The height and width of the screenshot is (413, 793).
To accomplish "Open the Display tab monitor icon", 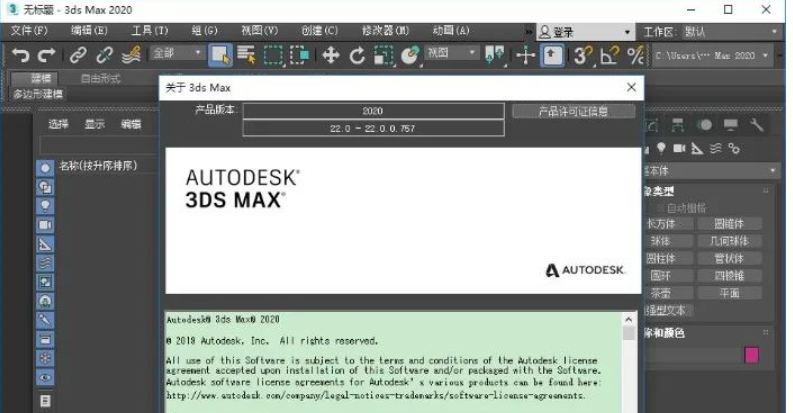I will click(x=730, y=124).
